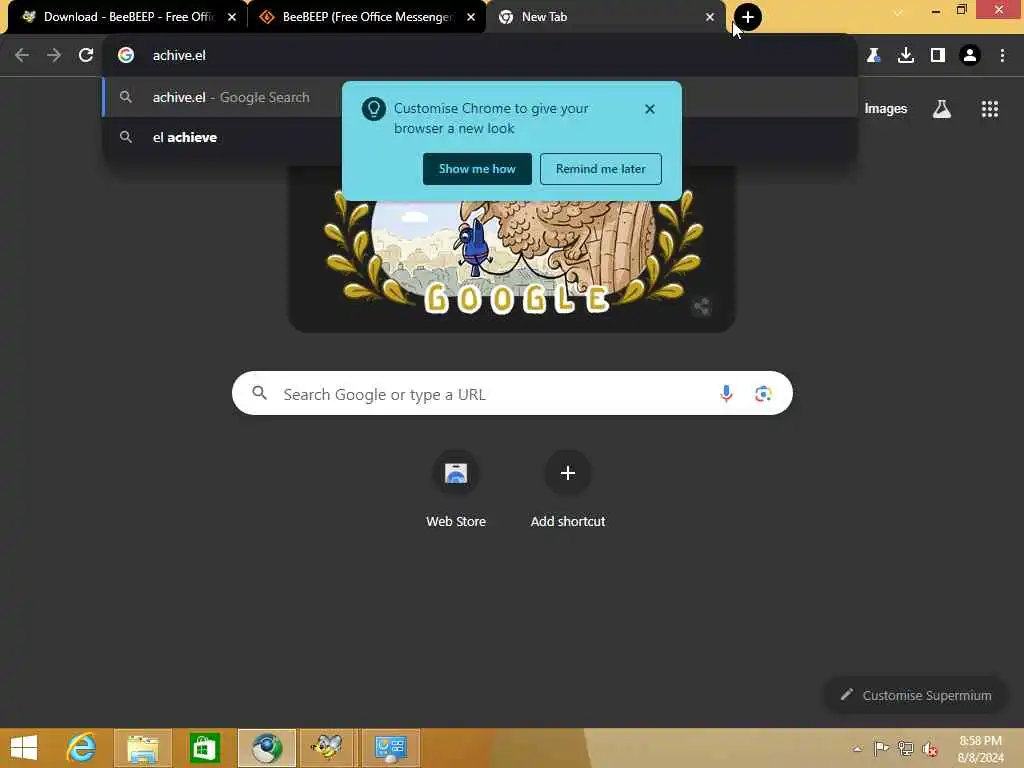Toggle the side panel icon
Screen dimensions: 1024x768
938,56
